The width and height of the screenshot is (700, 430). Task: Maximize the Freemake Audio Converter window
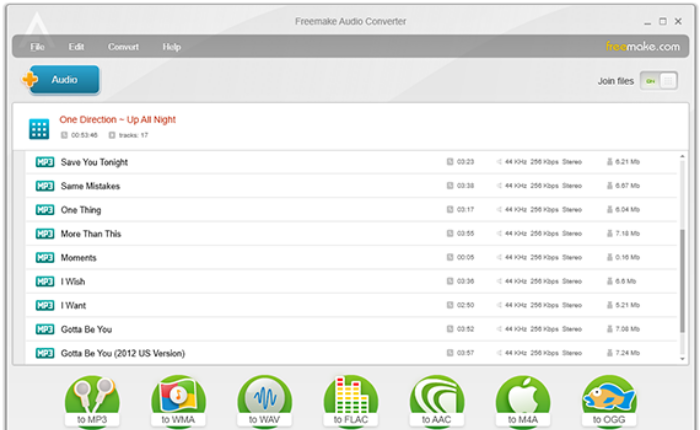click(663, 21)
